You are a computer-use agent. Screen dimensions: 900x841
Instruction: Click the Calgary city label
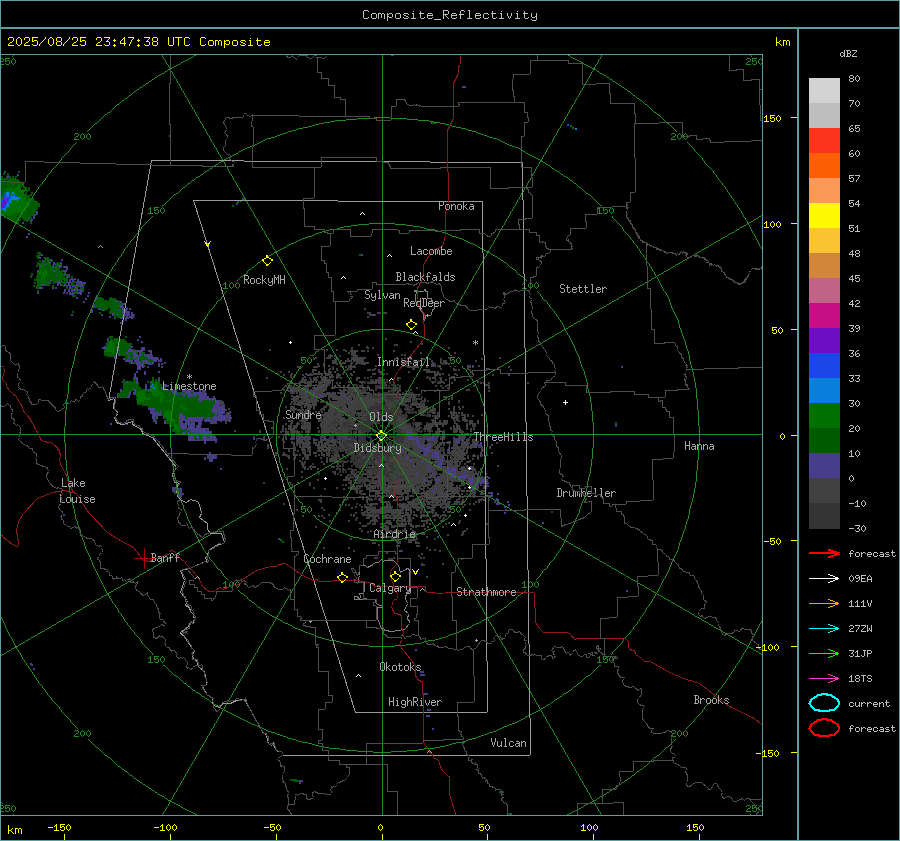pyautogui.click(x=390, y=588)
